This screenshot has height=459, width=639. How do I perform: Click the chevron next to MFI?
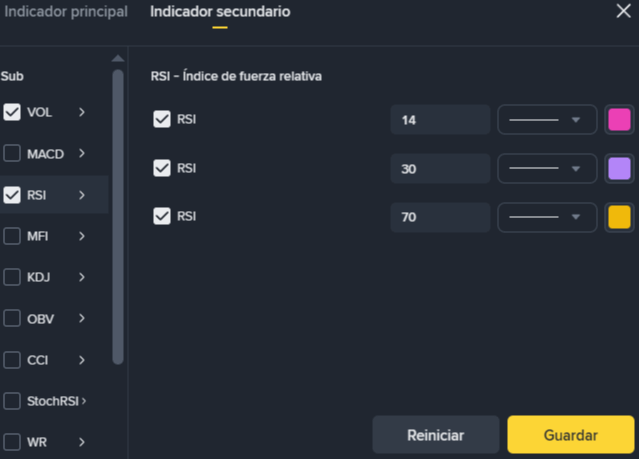[82, 236]
